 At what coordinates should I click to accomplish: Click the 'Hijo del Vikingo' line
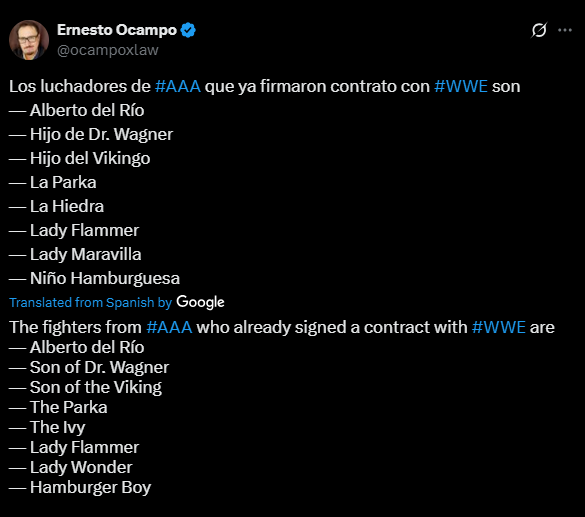[79, 159]
